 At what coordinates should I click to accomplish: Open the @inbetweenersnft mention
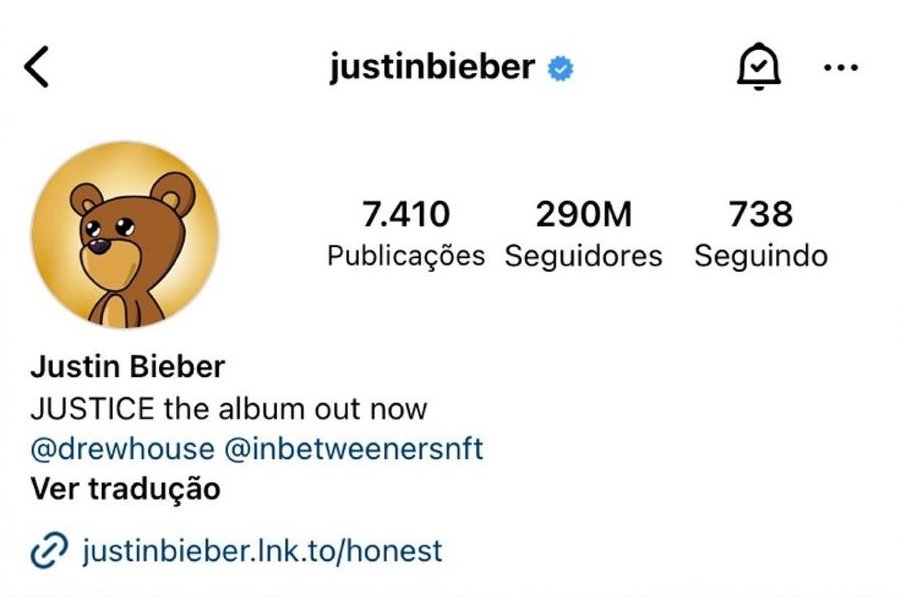pos(353,449)
